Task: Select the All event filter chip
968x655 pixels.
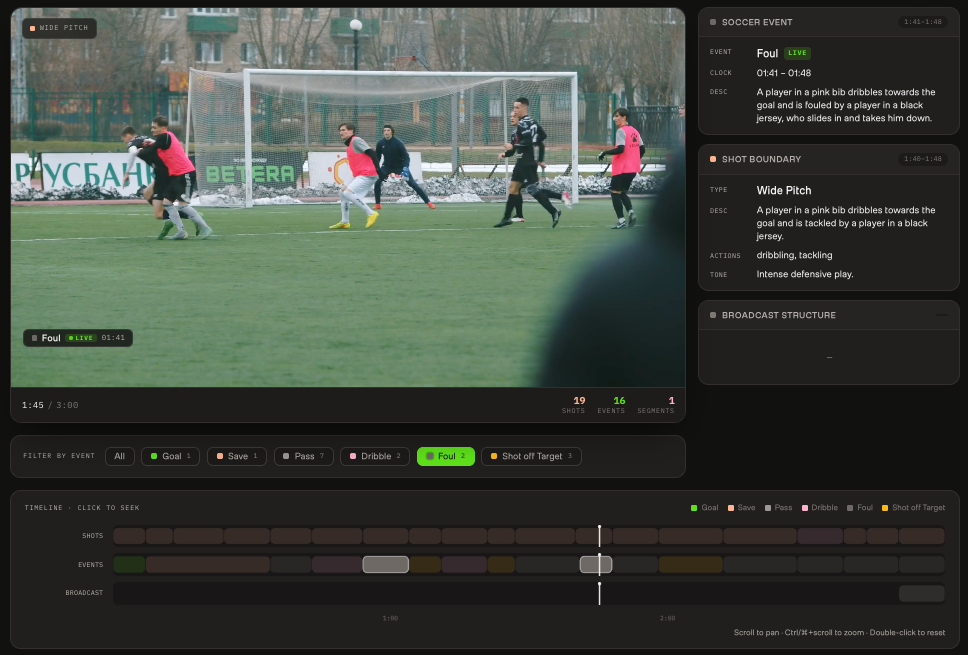Action: [x=120, y=456]
